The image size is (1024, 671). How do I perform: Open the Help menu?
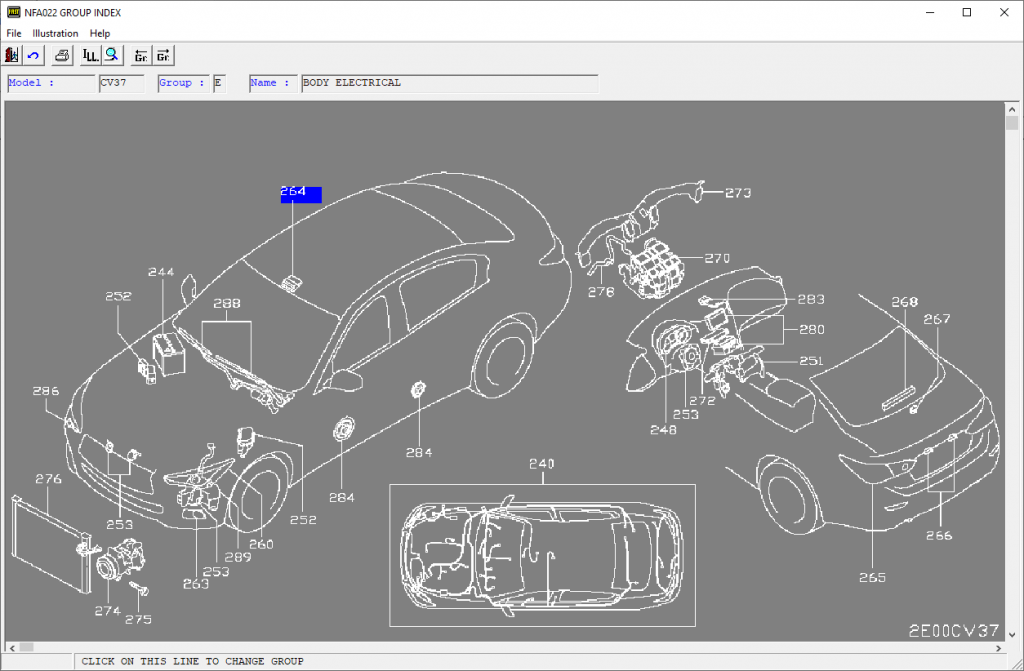tap(100, 33)
